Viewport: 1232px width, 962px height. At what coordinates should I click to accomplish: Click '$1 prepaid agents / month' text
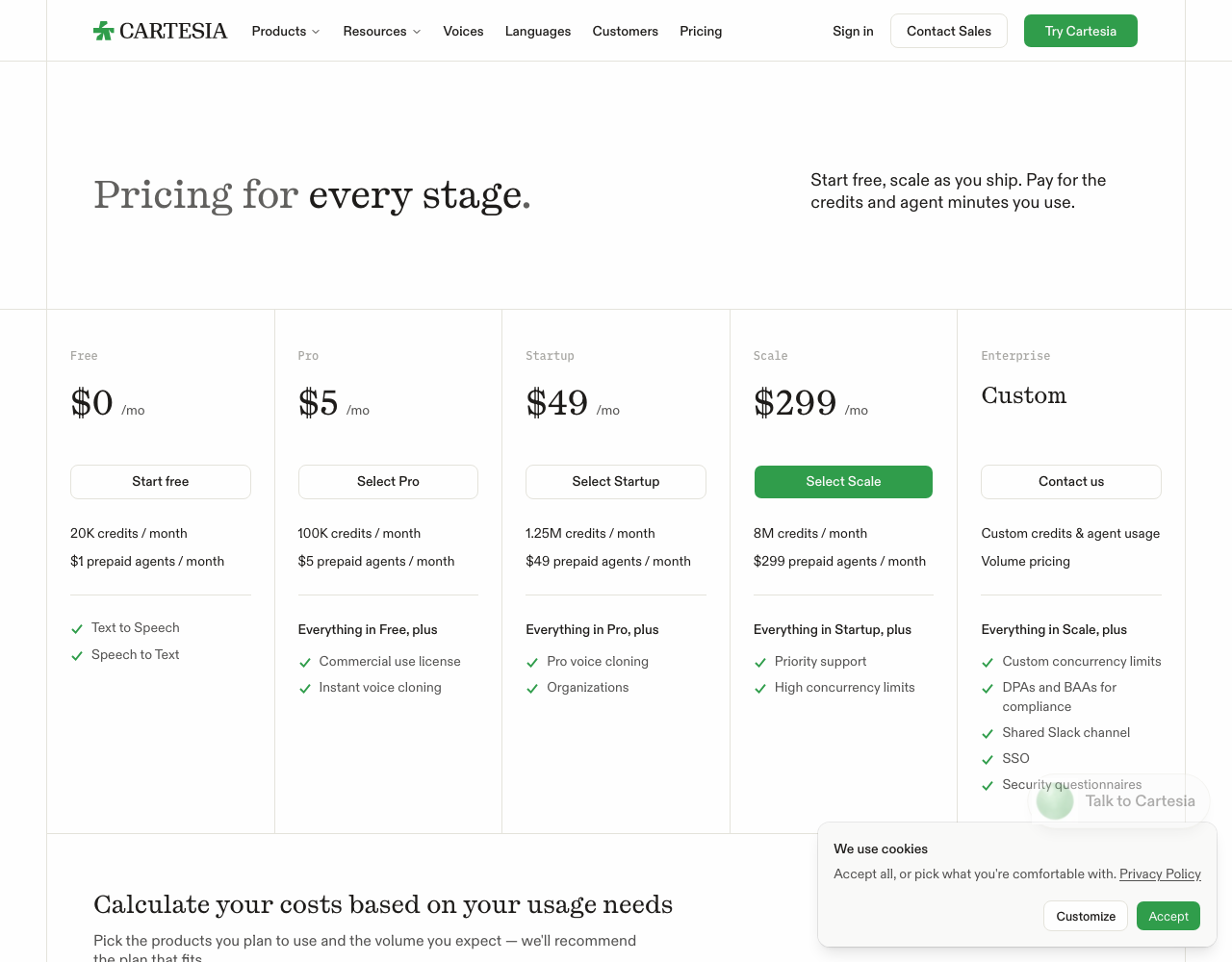tap(147, 561)
